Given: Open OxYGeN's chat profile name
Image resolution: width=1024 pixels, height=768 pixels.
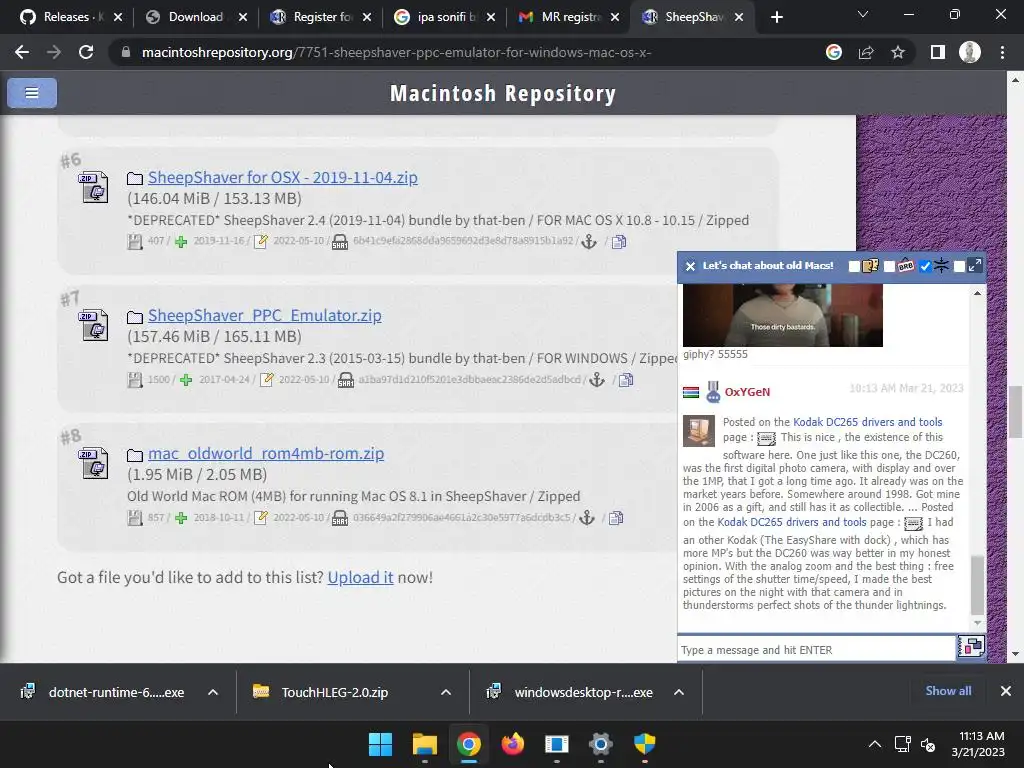Looking at the screenshot, I should coord(747,392).
